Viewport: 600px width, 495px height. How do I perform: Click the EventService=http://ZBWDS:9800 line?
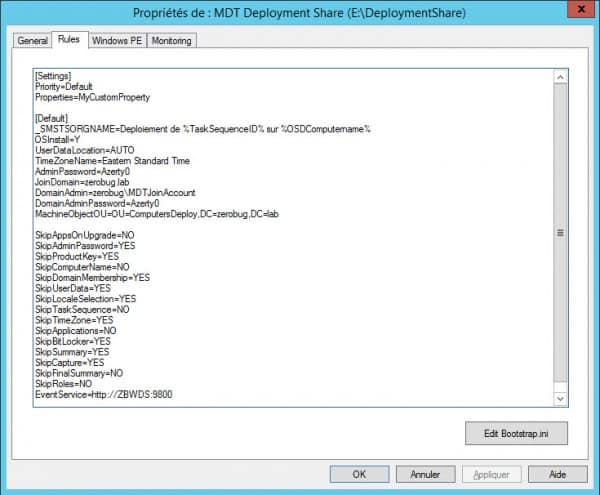tap(104, 394)
